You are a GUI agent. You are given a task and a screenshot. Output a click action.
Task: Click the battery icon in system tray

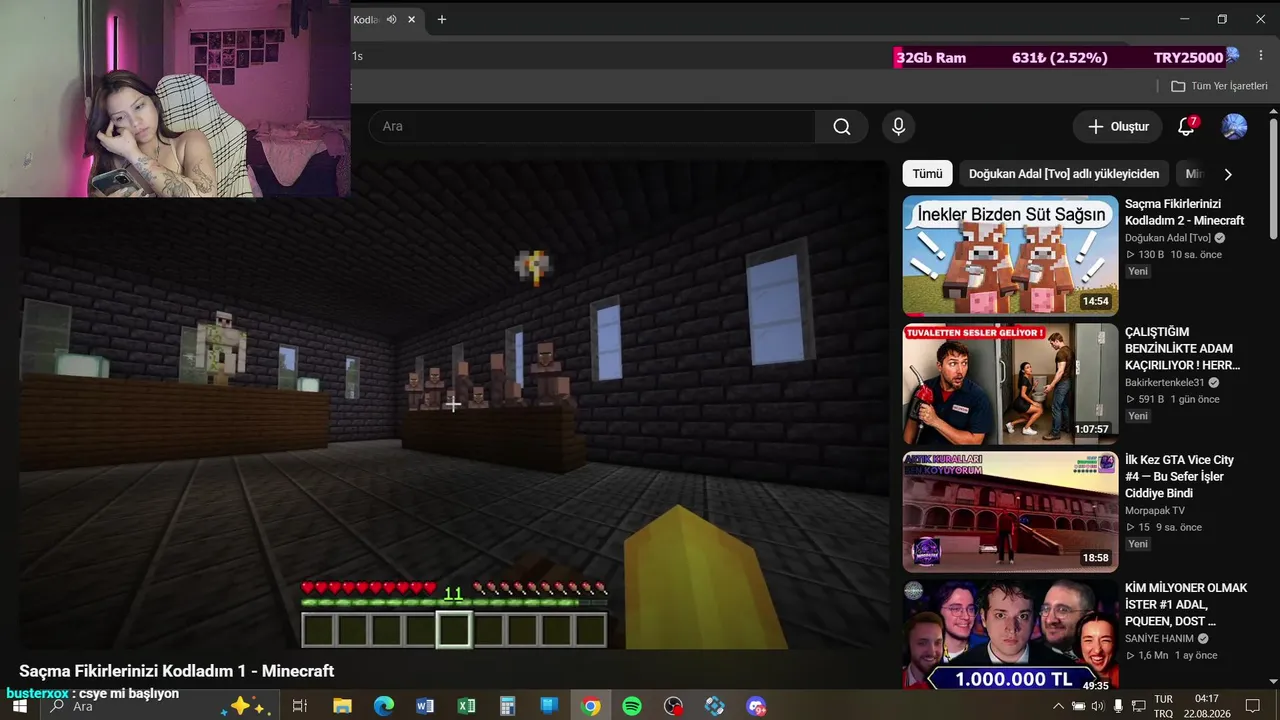pyautogui.click(x=1078, y=706)
